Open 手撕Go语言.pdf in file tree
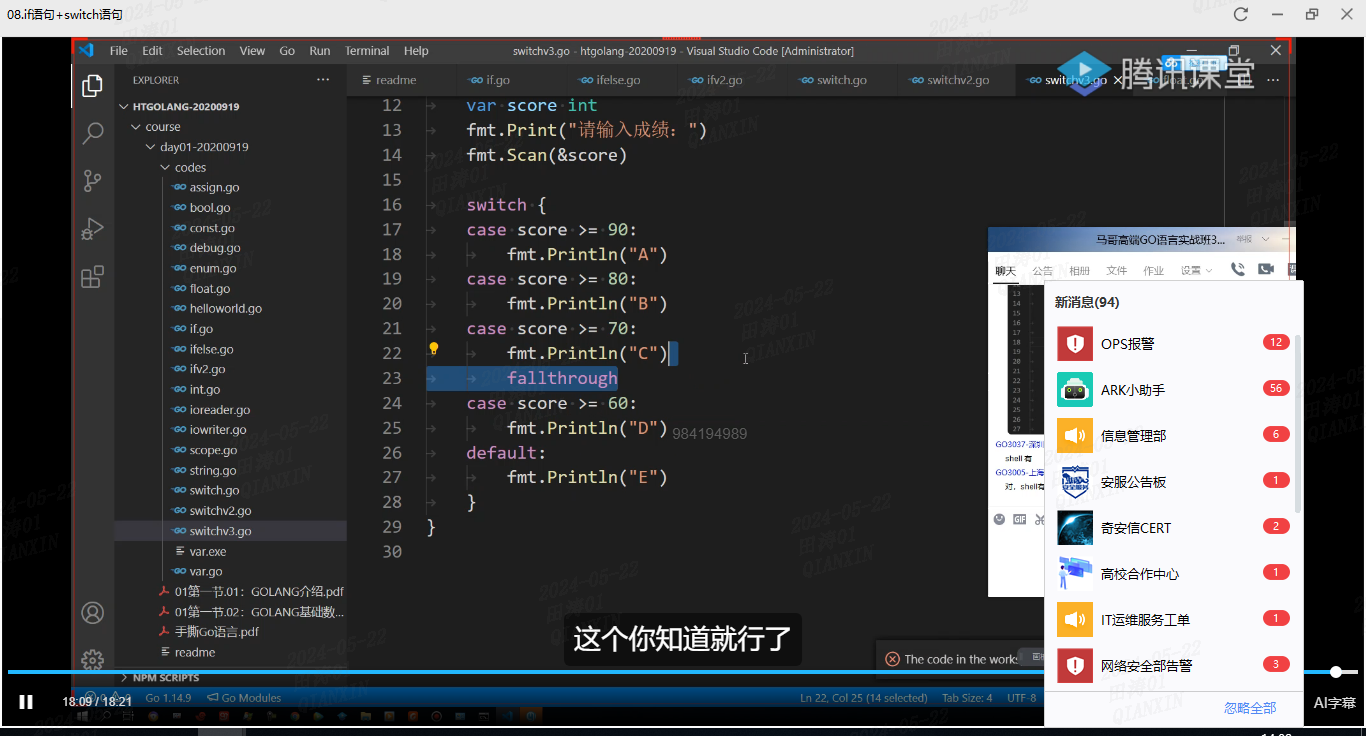 tap(216, 632)
